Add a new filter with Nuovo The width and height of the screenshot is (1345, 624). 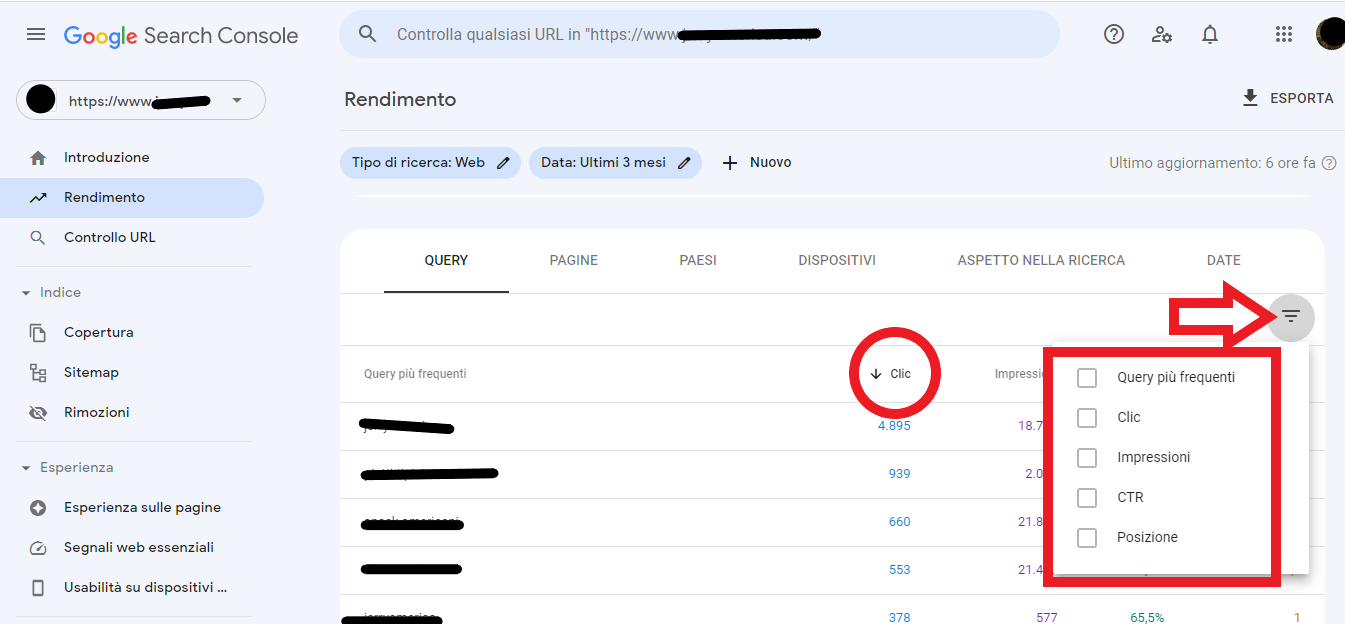757,163
